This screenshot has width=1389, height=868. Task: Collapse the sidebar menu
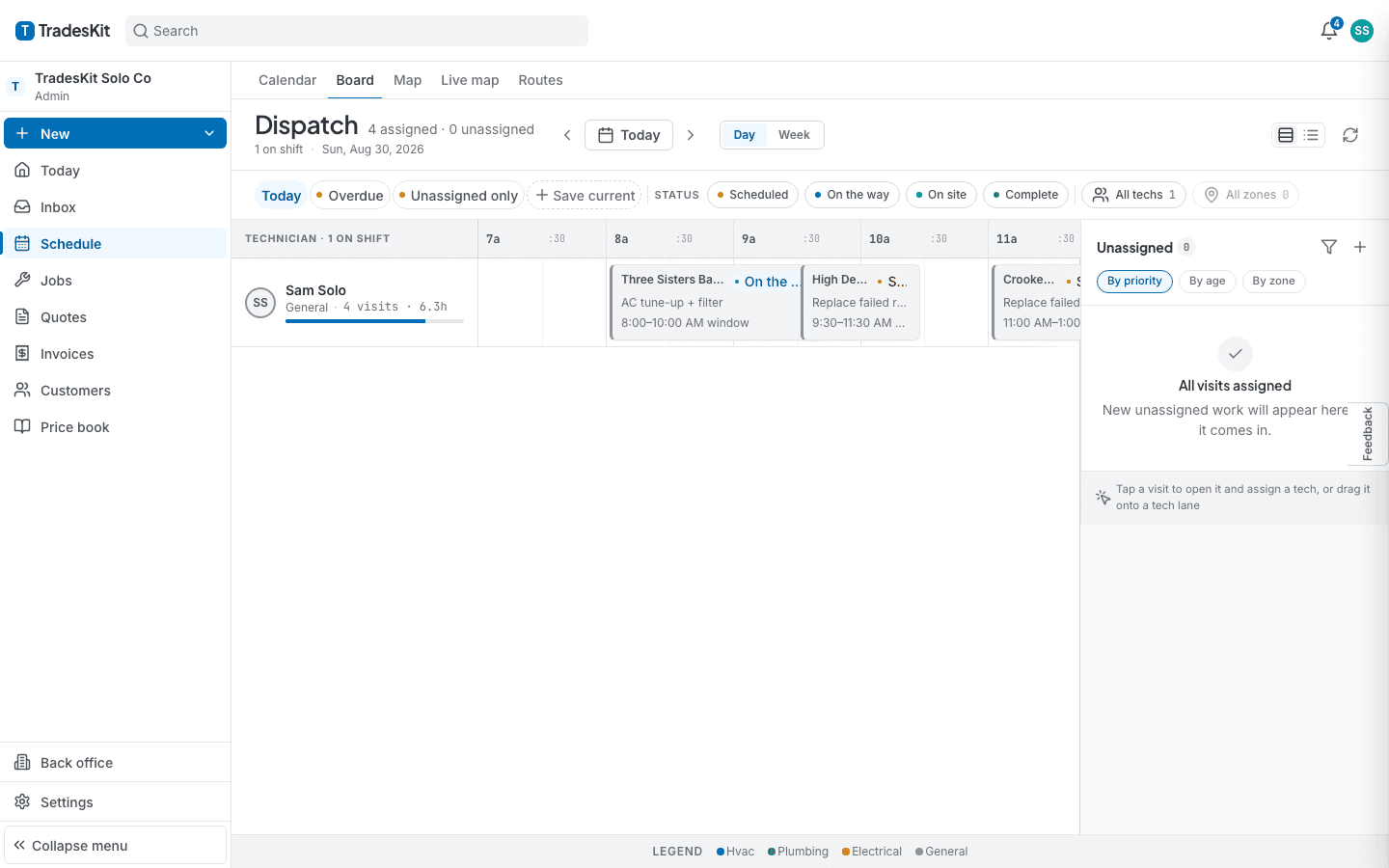(x=115, y=846)
